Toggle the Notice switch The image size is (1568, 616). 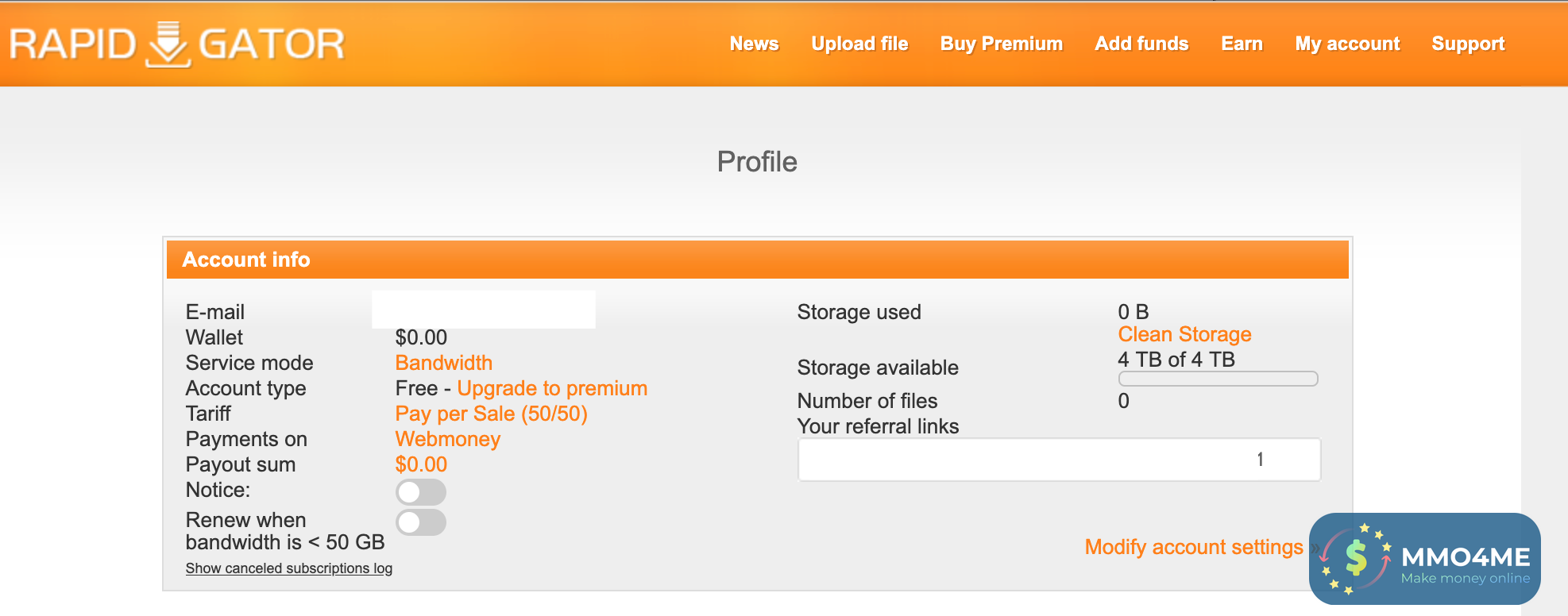click(x=421, y=492)
